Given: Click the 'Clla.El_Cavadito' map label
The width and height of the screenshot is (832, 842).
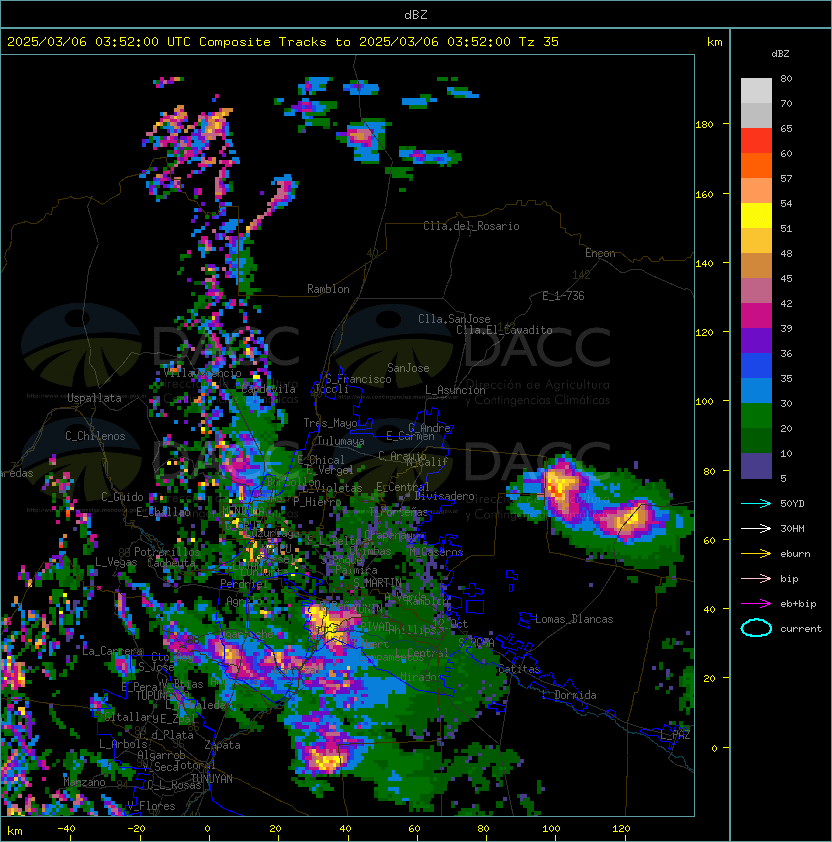Looking at the screenshot, I should click(x=504, y=330).
